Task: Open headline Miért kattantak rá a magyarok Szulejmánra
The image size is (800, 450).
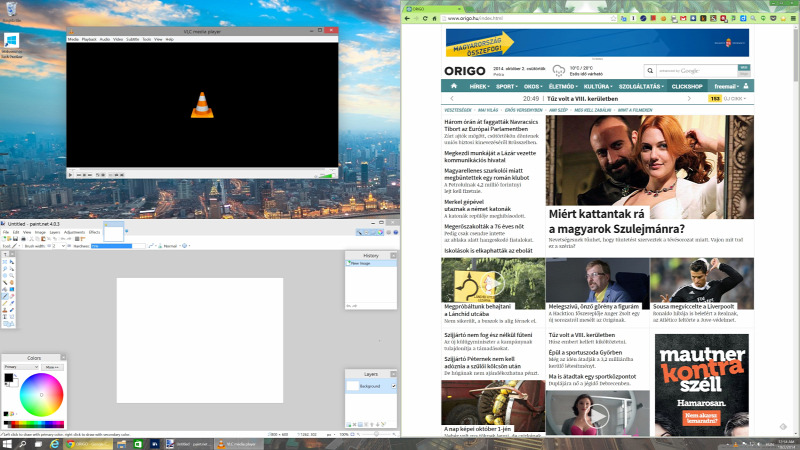Action: pyautogui.click(x=616, y=221)
